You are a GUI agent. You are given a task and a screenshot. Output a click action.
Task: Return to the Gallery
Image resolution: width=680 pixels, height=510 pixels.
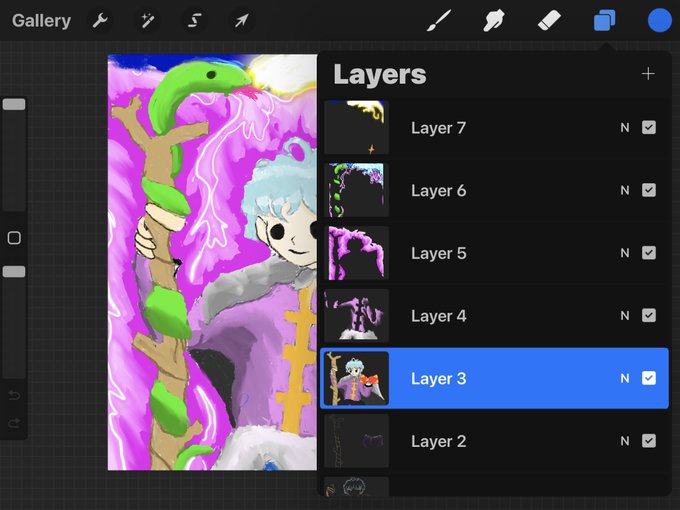pyautogui.click(x=41, y=21)
